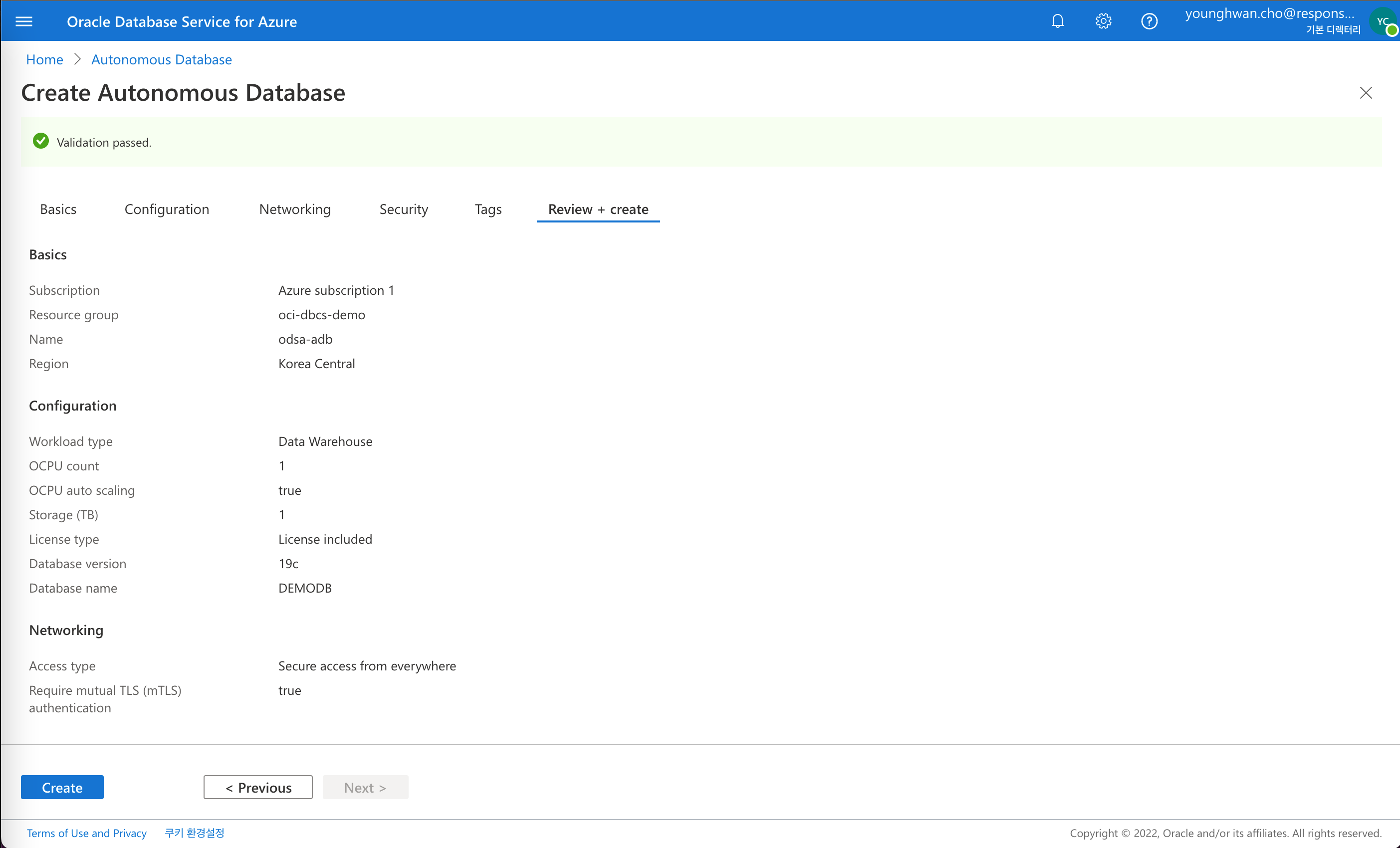1400x848 pixels.
Task: Switch to the Basics tab
Action: pos(58,209)
